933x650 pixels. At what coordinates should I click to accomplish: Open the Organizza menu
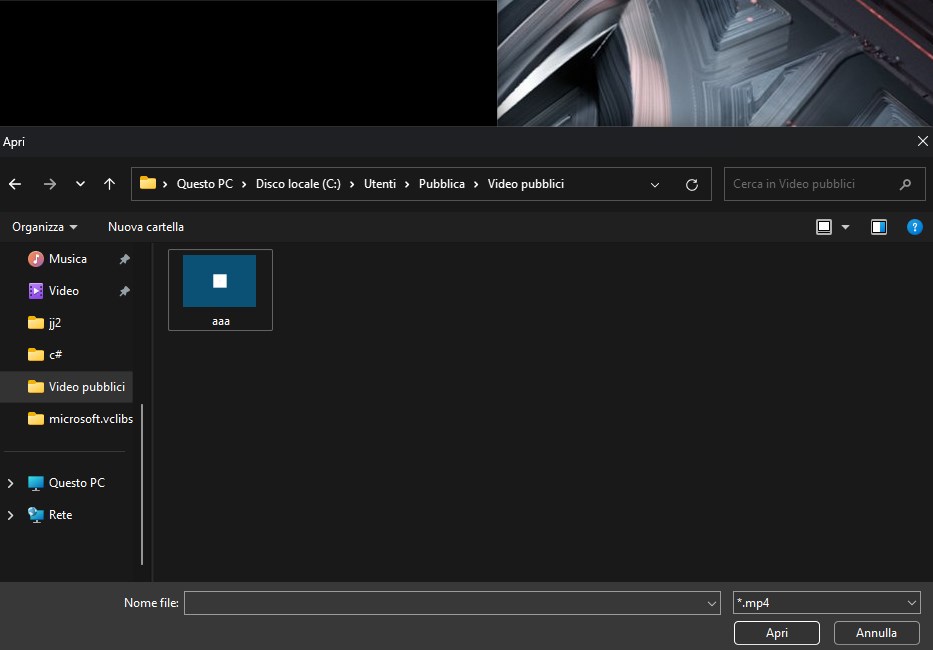coord(45,227)
